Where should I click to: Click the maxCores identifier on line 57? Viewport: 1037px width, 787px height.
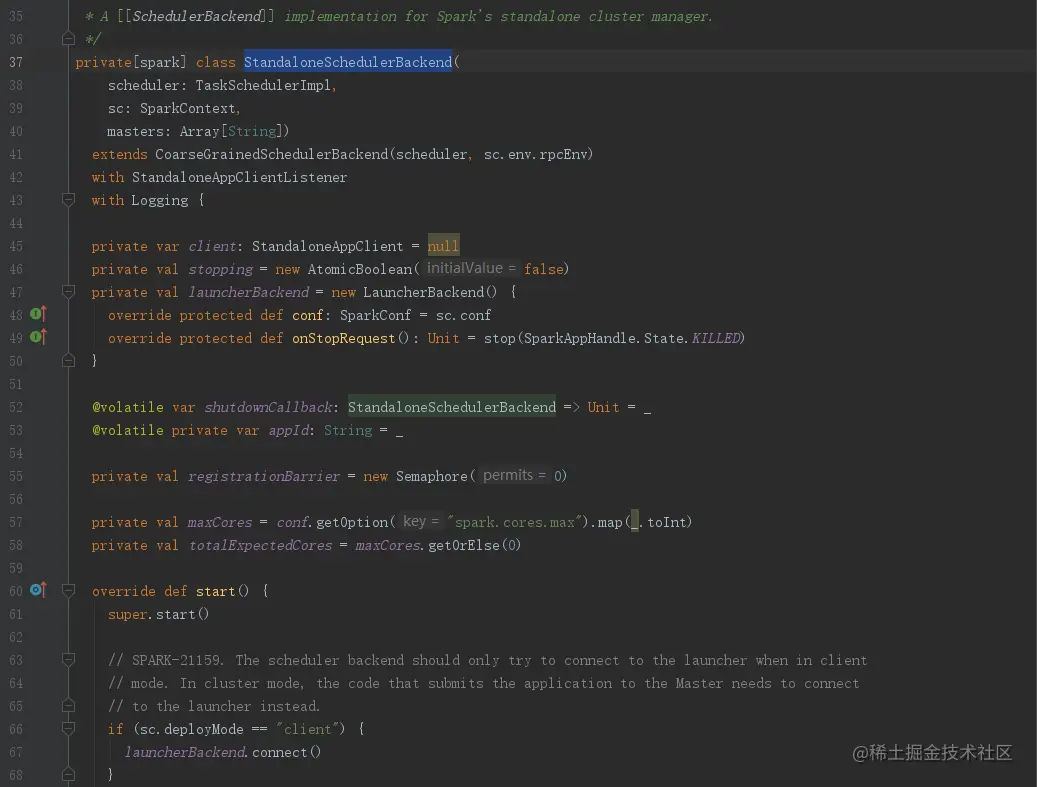219,521
